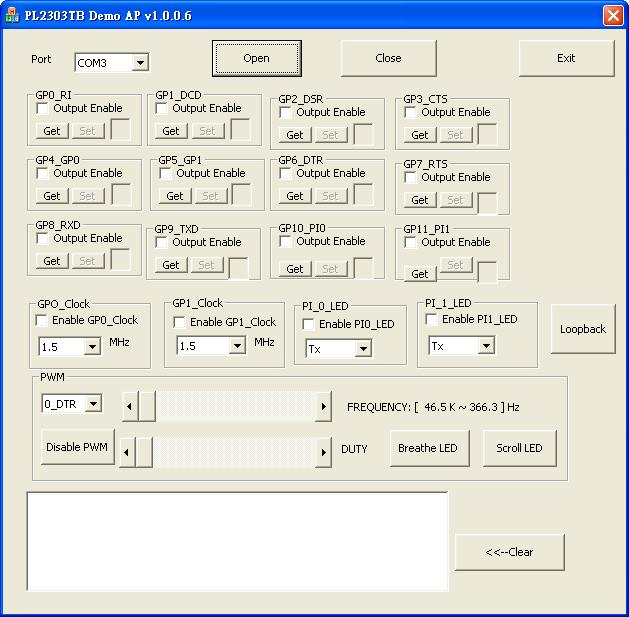Screen dimensions: 629x617
Task: Click left arrow of frequency scrollbar
Action: point(130,406)
